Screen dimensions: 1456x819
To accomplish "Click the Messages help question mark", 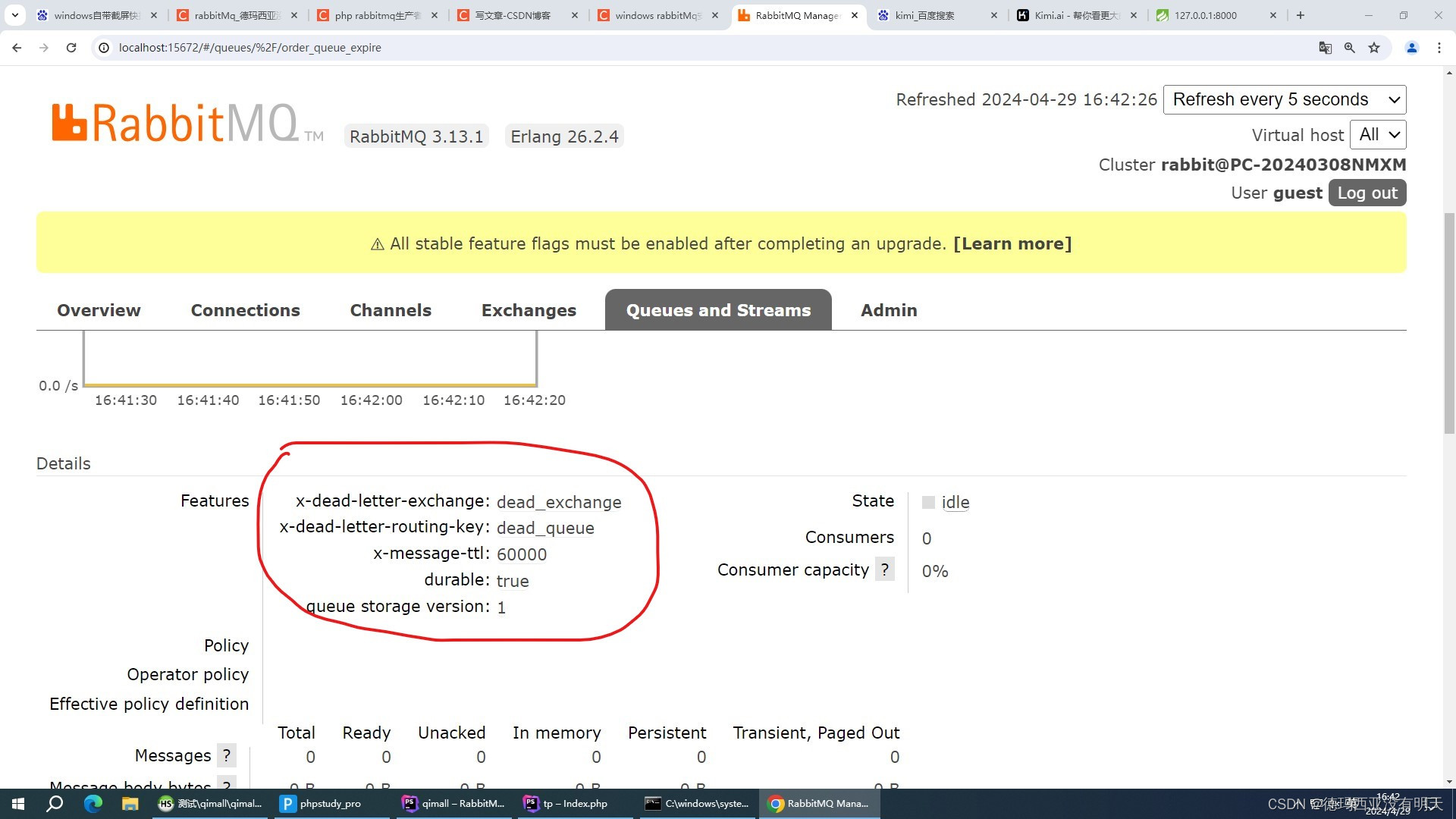I will pyautogui.click(x=226, y=755).
